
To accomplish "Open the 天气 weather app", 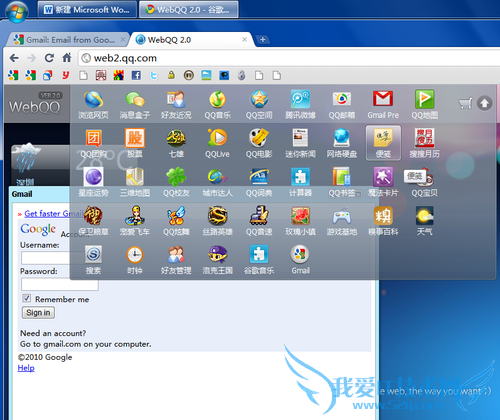I will coord(424,221).
